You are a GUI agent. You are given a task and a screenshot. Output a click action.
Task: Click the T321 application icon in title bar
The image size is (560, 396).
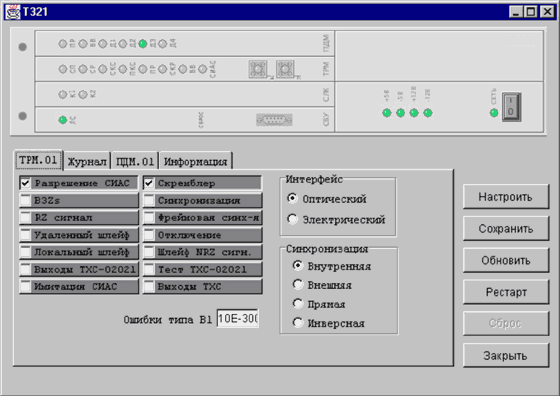(x=13, y=12)
